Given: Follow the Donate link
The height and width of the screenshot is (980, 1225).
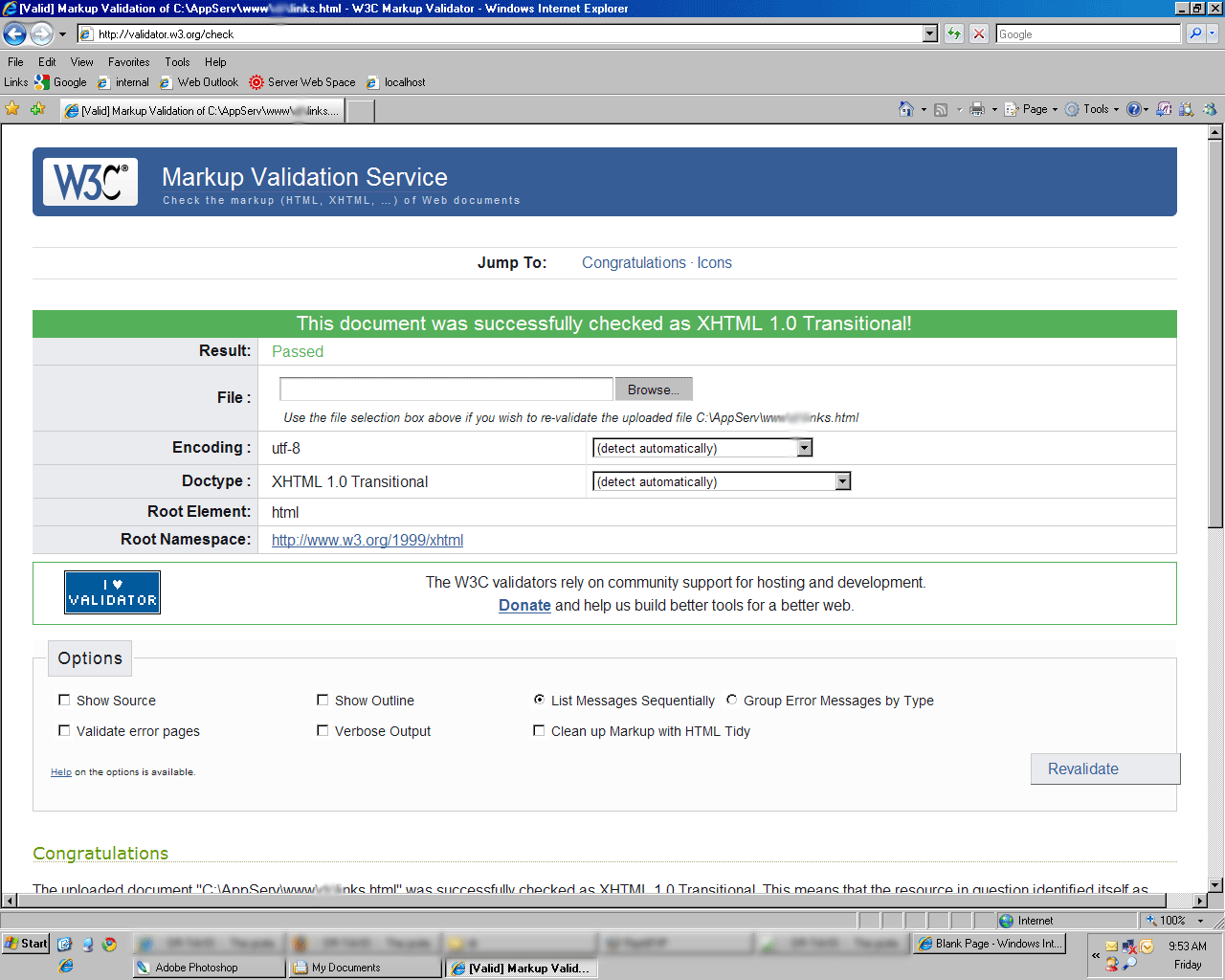Looking at the screenshot, I should click(524, 606).
